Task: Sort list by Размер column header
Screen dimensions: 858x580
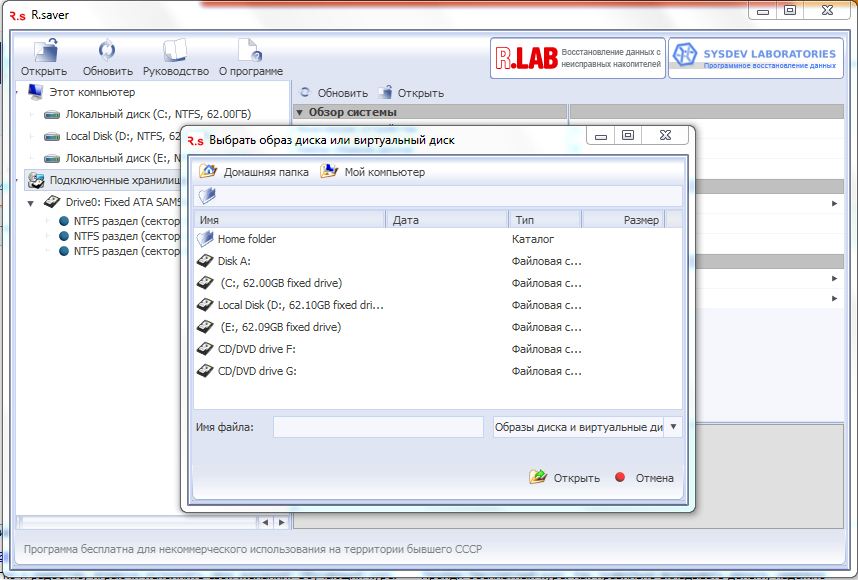Action: coord(623,220)
